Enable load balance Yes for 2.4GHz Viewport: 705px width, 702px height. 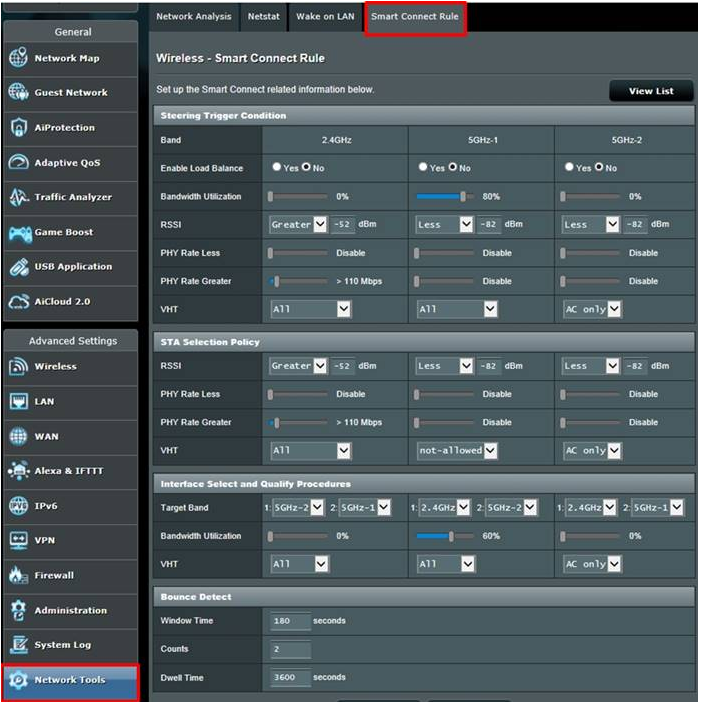coord(277,167)
